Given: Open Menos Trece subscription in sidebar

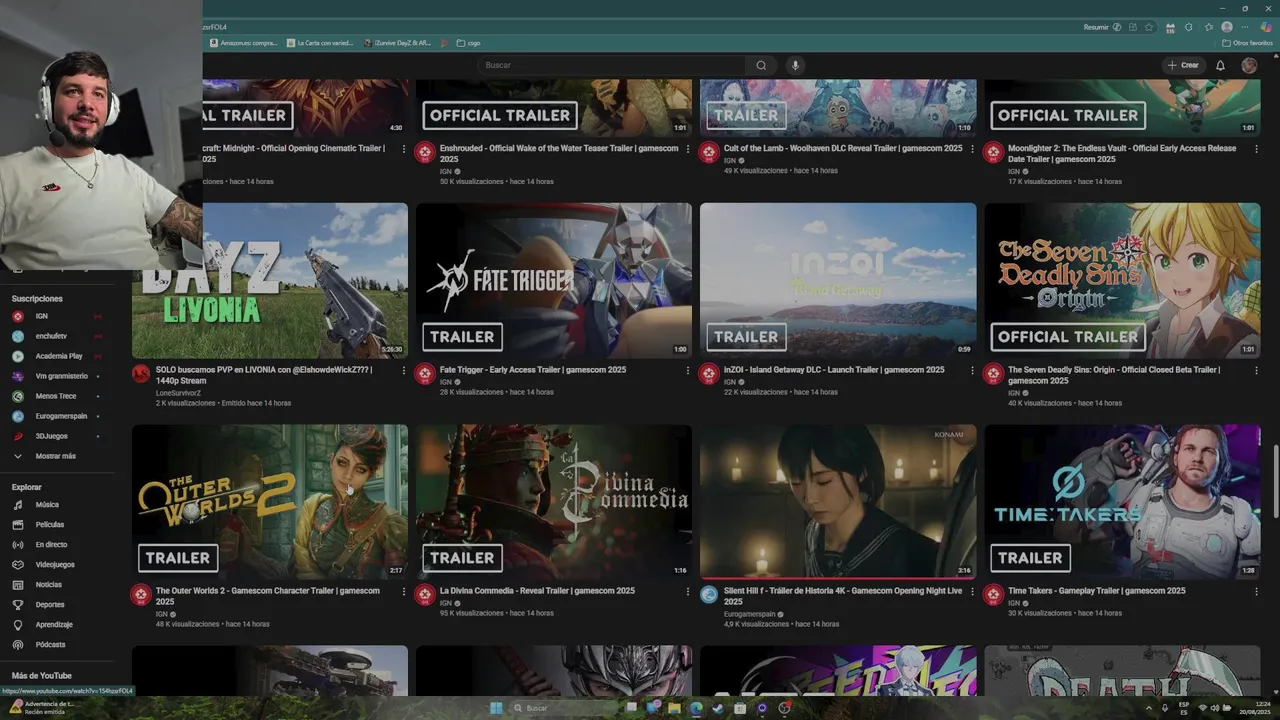Looking at the screenshot, I should (x=57, y=396).
